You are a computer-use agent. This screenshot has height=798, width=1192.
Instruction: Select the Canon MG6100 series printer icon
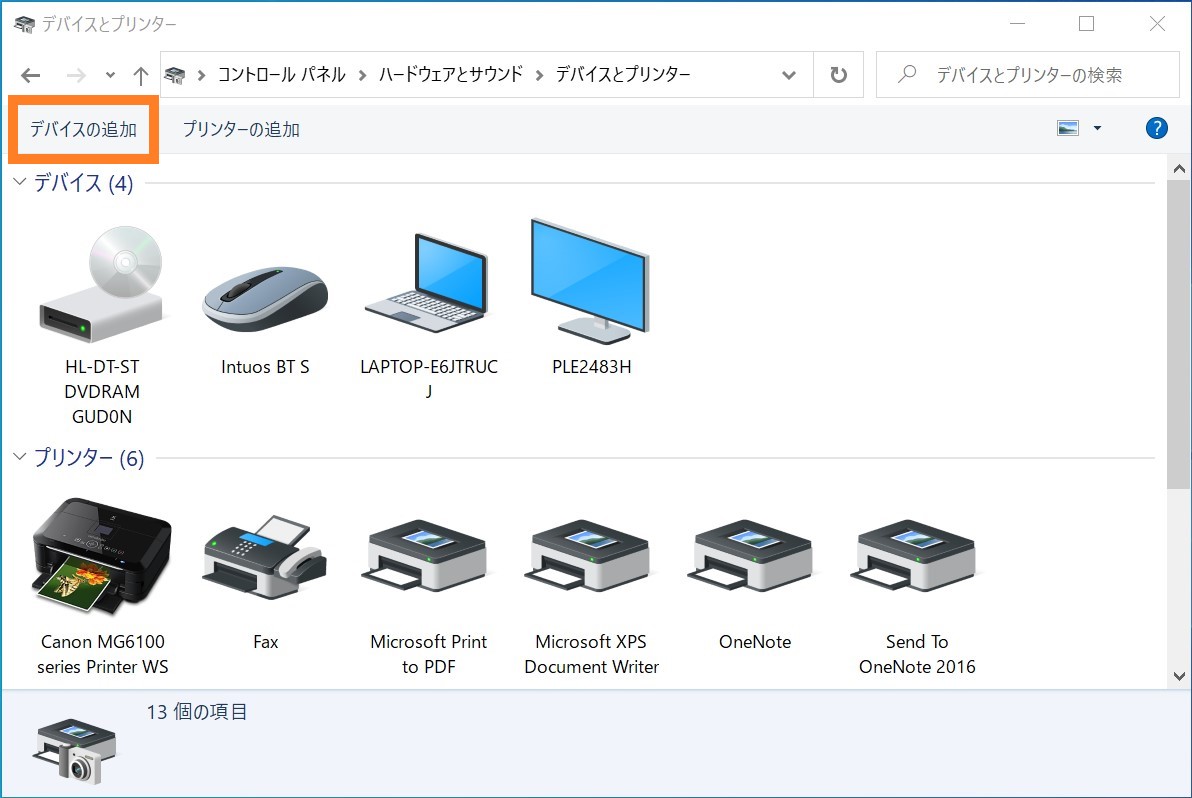coord(102,556)
